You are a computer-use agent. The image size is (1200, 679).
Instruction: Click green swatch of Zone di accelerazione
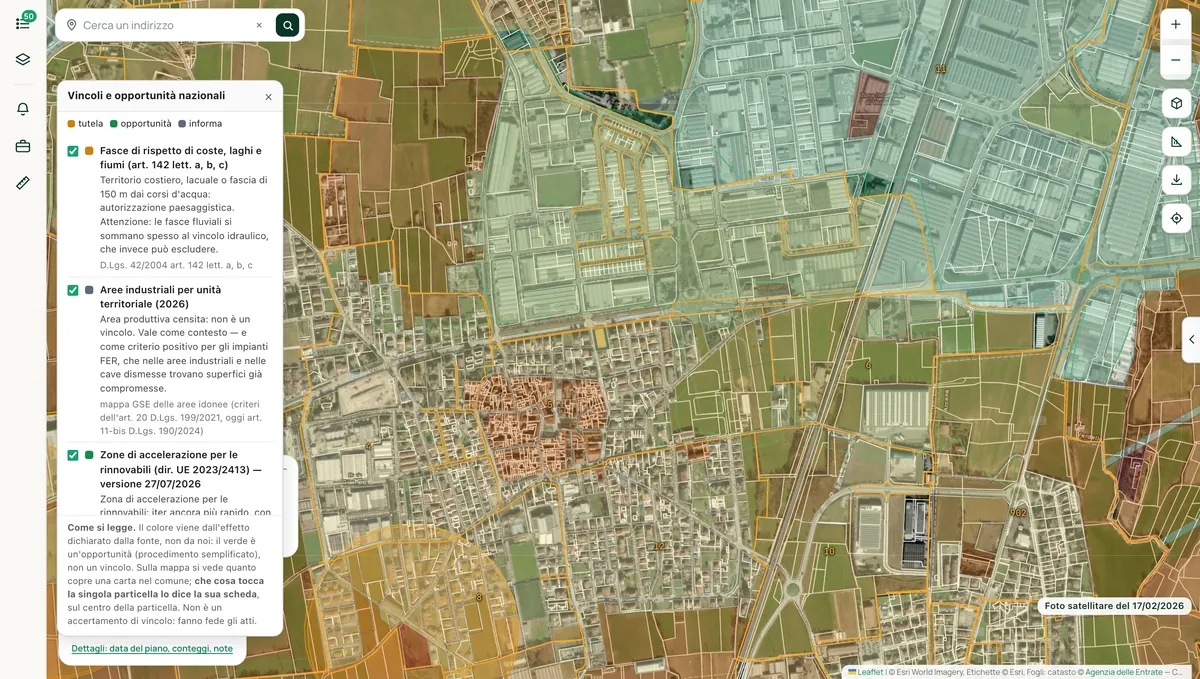click(x=90, y=455)
